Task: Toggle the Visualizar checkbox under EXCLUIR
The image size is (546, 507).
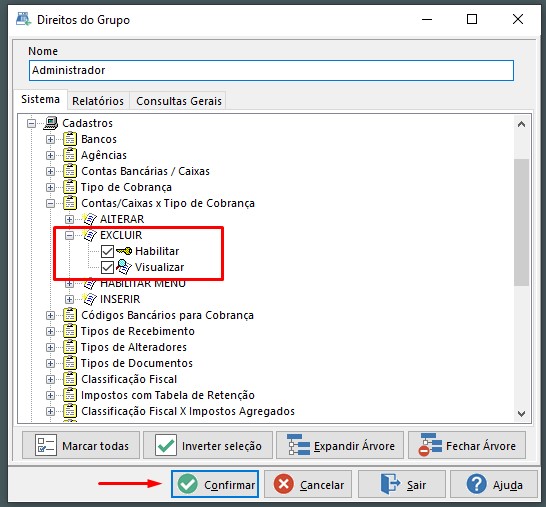Action: [x=107, y=267]
